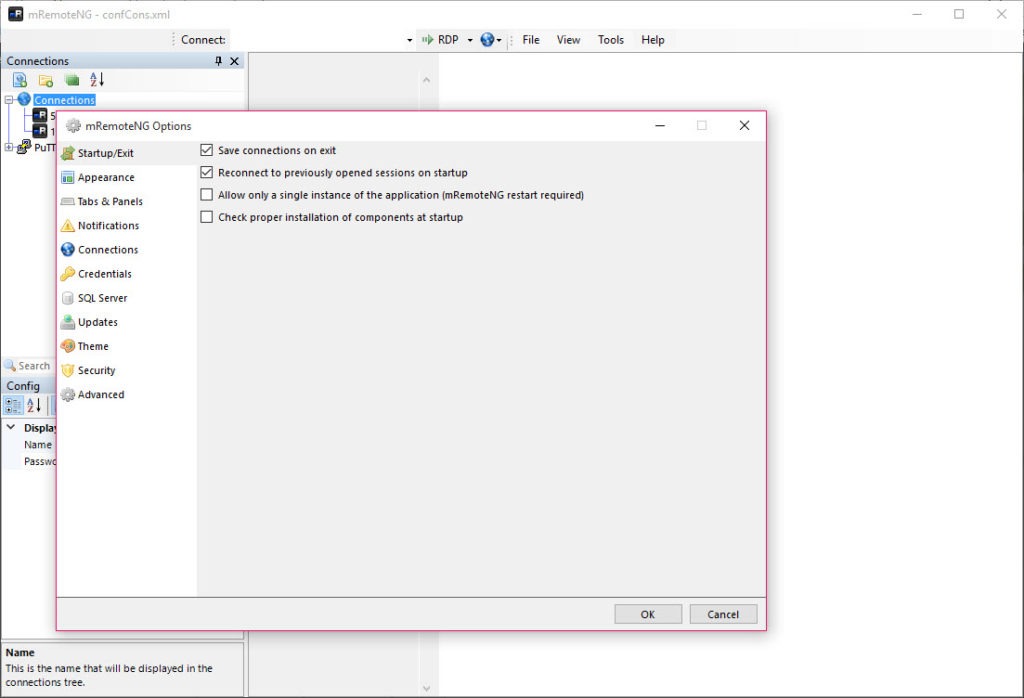Image resolution: width=1024 pixels, height=698 pixels.
Task: Pin the Connections panel
Action: [x=218, y=61]
